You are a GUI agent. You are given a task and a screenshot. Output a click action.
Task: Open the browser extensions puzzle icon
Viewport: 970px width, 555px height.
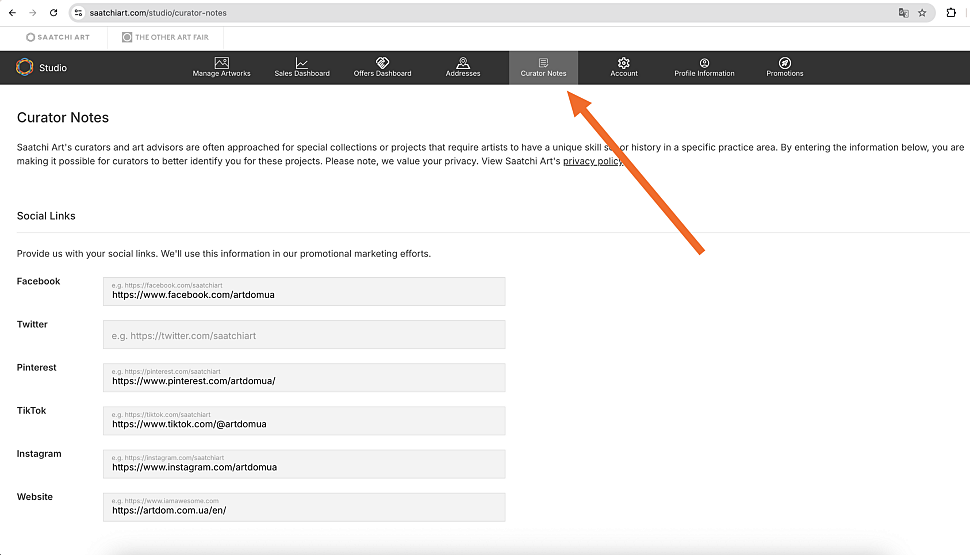point(951,12)
